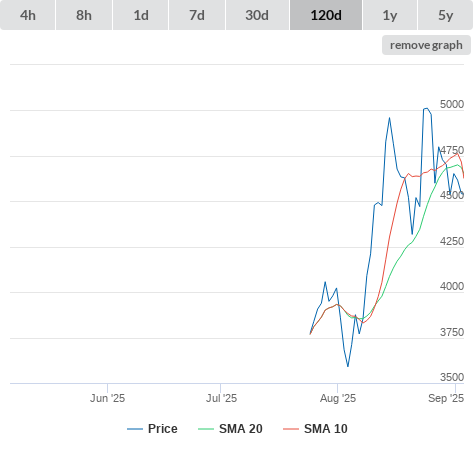Switch the chart to 1y range
Screen dimensions: 474x455
pyautogui.click(x=390, y=15)
